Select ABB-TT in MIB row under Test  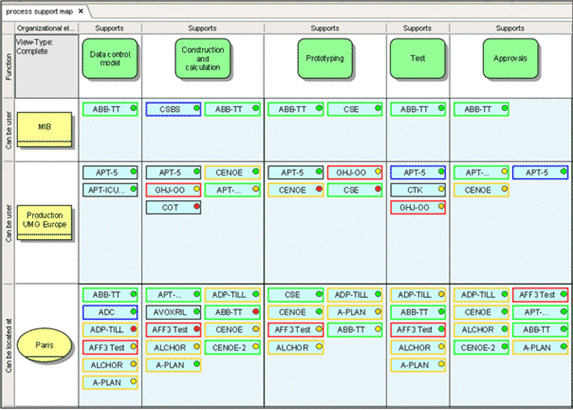click(418, 109)
